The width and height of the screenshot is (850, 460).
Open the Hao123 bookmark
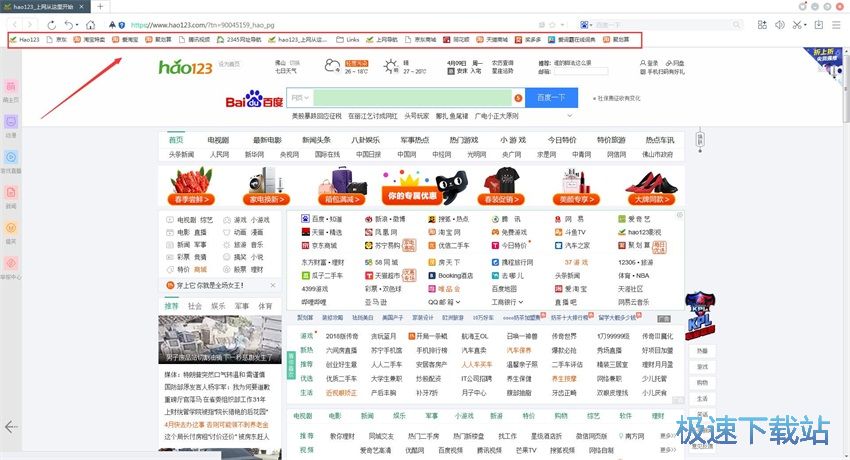(25, 40)
